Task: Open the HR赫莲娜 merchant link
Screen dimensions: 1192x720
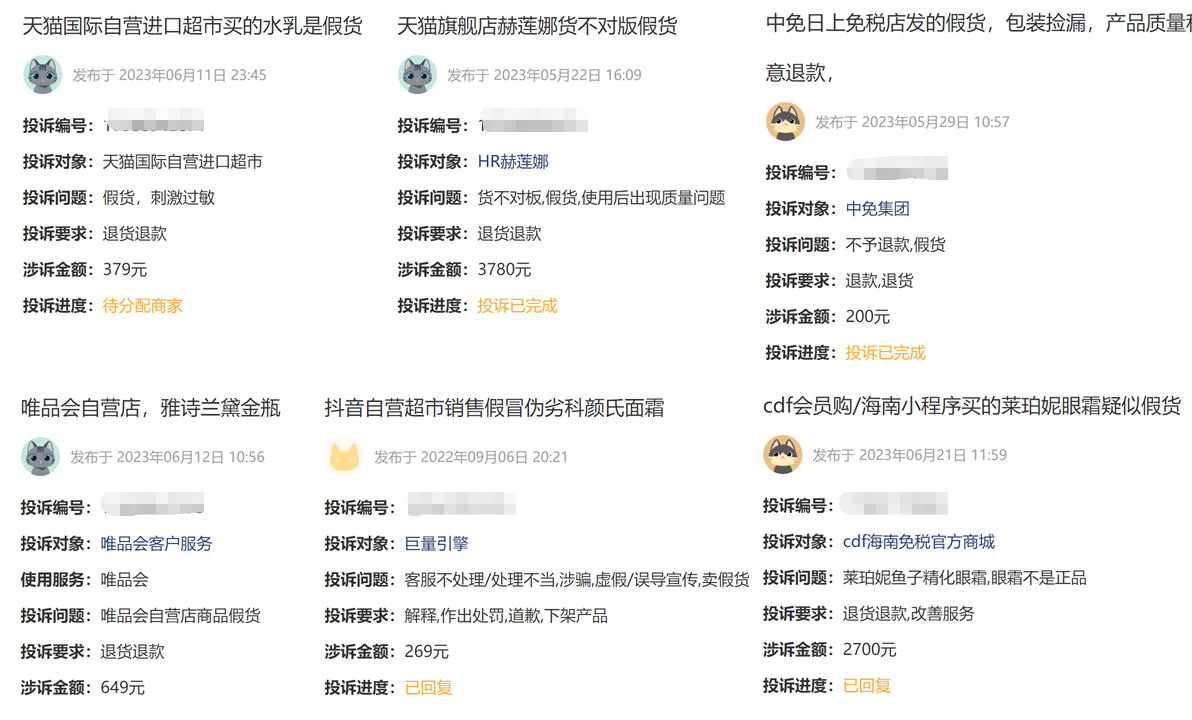Action: point(513,162)
